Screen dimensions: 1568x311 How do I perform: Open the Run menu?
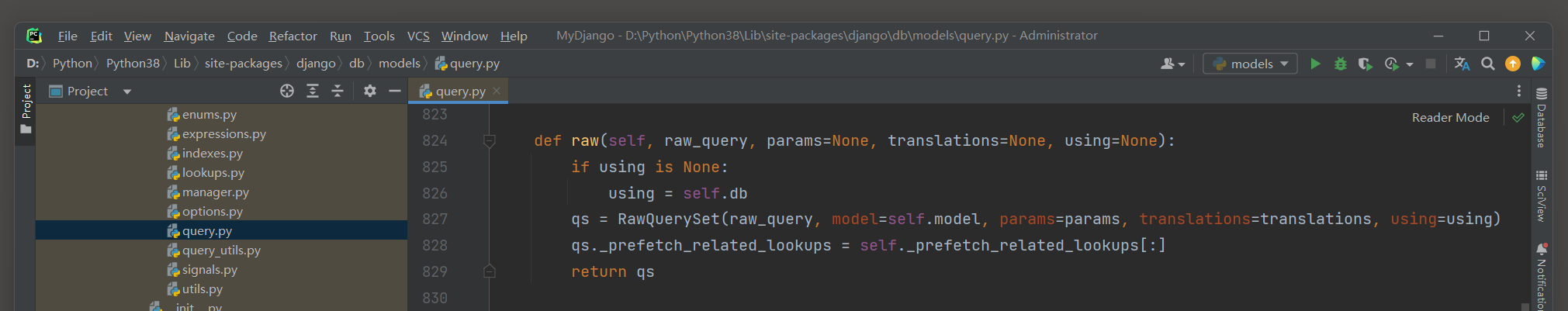340,36
